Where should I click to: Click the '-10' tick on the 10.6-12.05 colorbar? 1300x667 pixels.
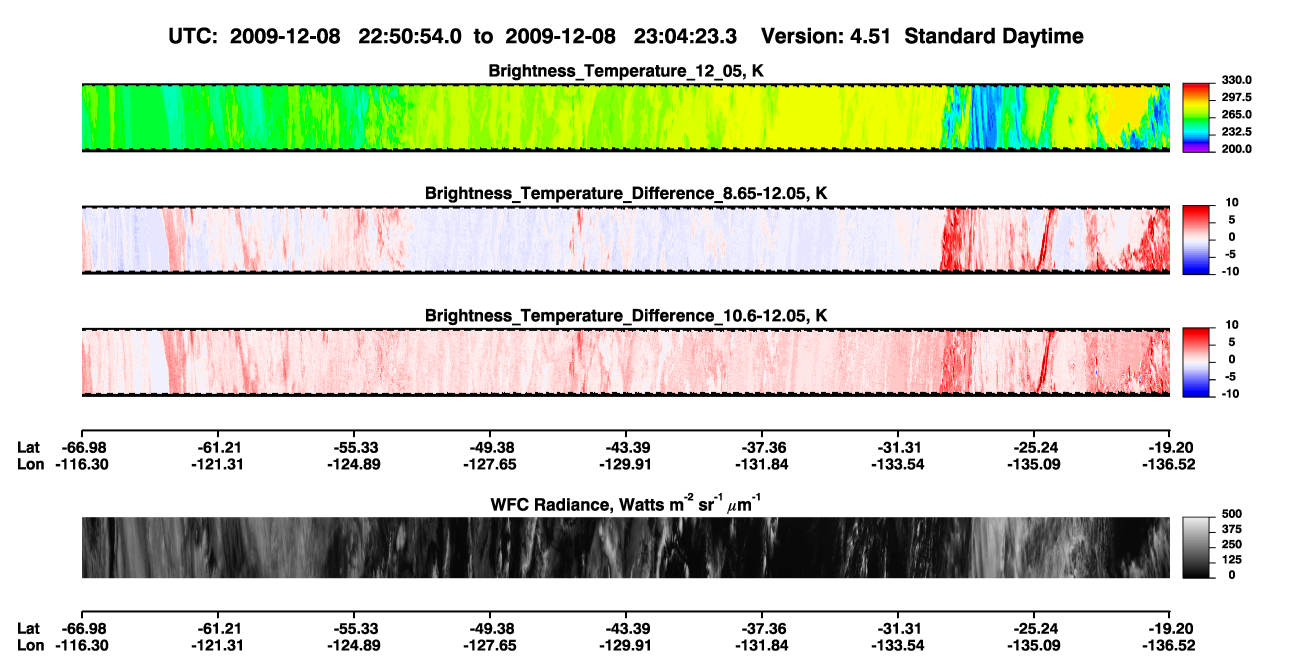1231,394
